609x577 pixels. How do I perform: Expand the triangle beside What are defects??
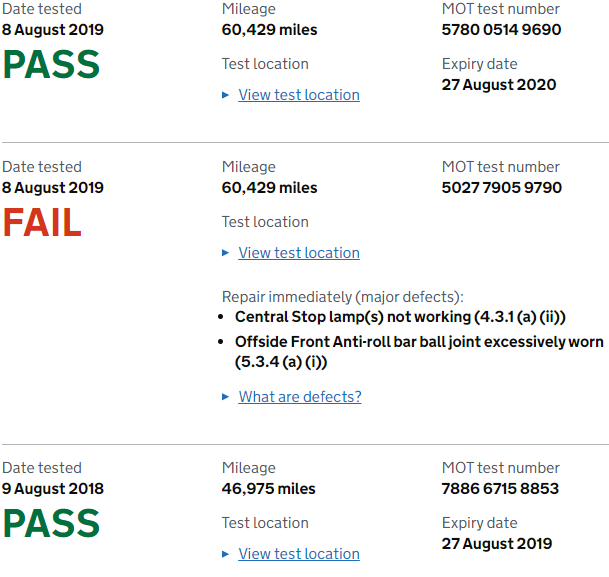226,397
